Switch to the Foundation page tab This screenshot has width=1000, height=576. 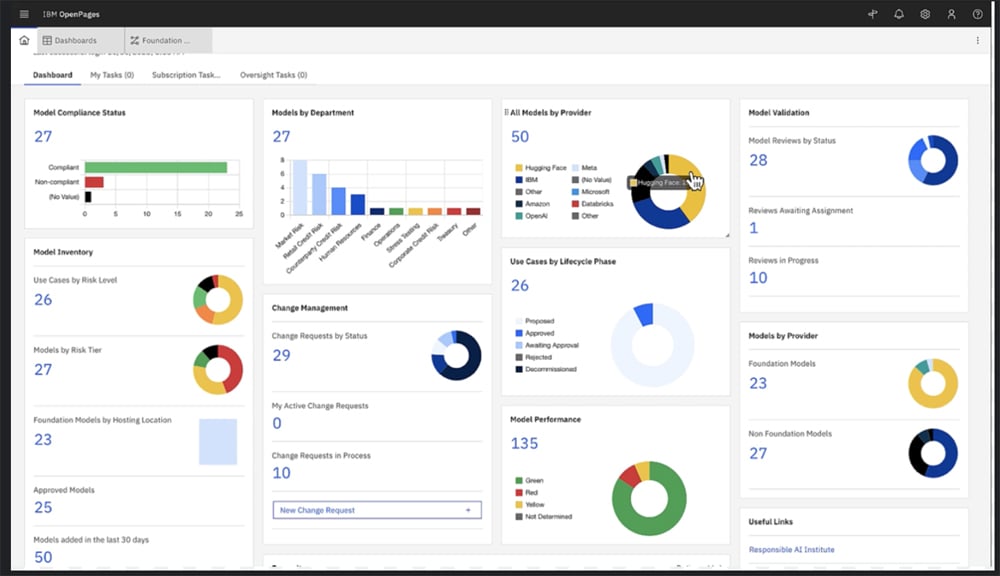[168, 41]
